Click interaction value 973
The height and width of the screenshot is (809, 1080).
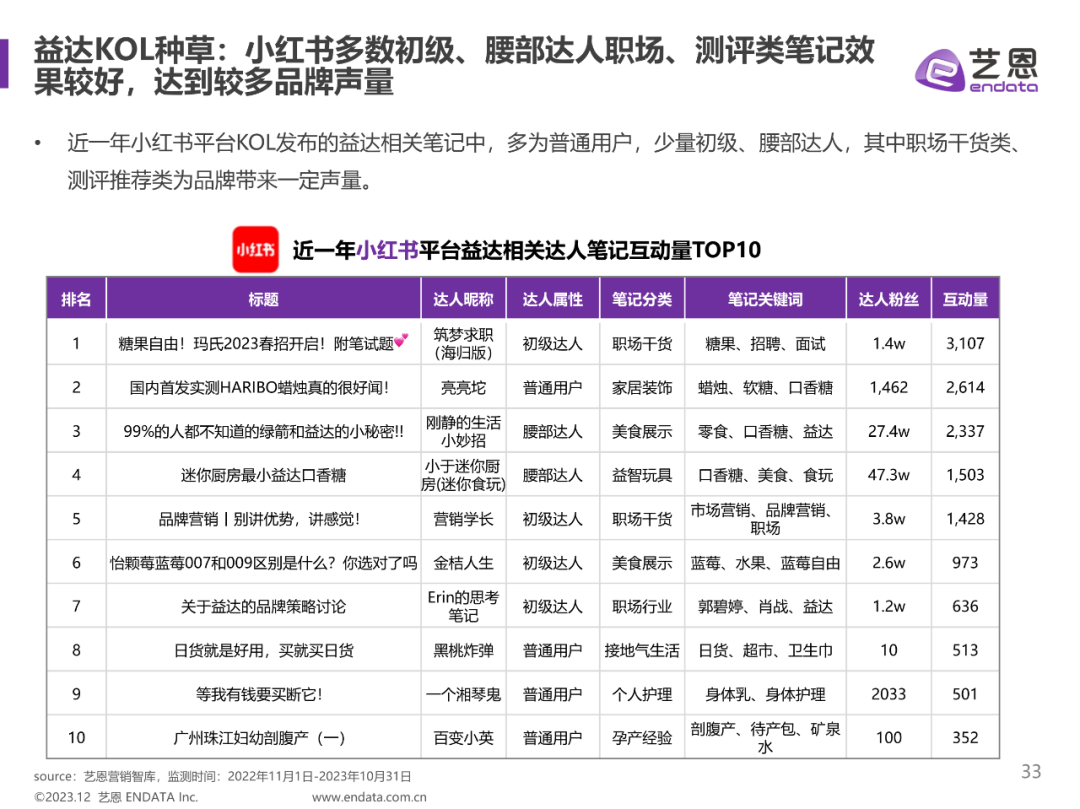pyautogui.click(x=965, y=563)
